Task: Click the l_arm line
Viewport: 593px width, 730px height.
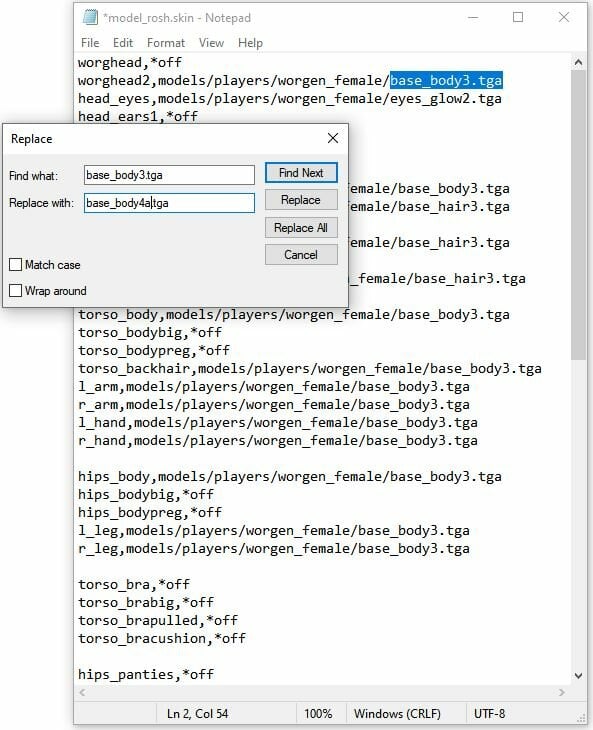Action: click(274, 387)
